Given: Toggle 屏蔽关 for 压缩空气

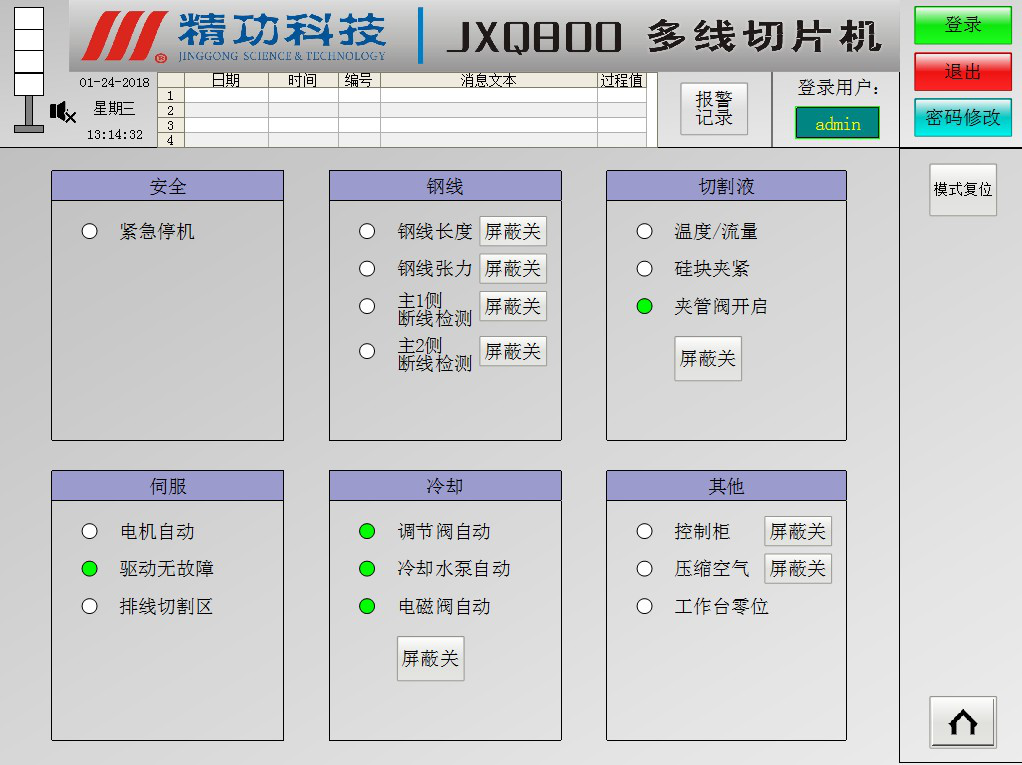Looking at the screenshot, I should [798, 569].
